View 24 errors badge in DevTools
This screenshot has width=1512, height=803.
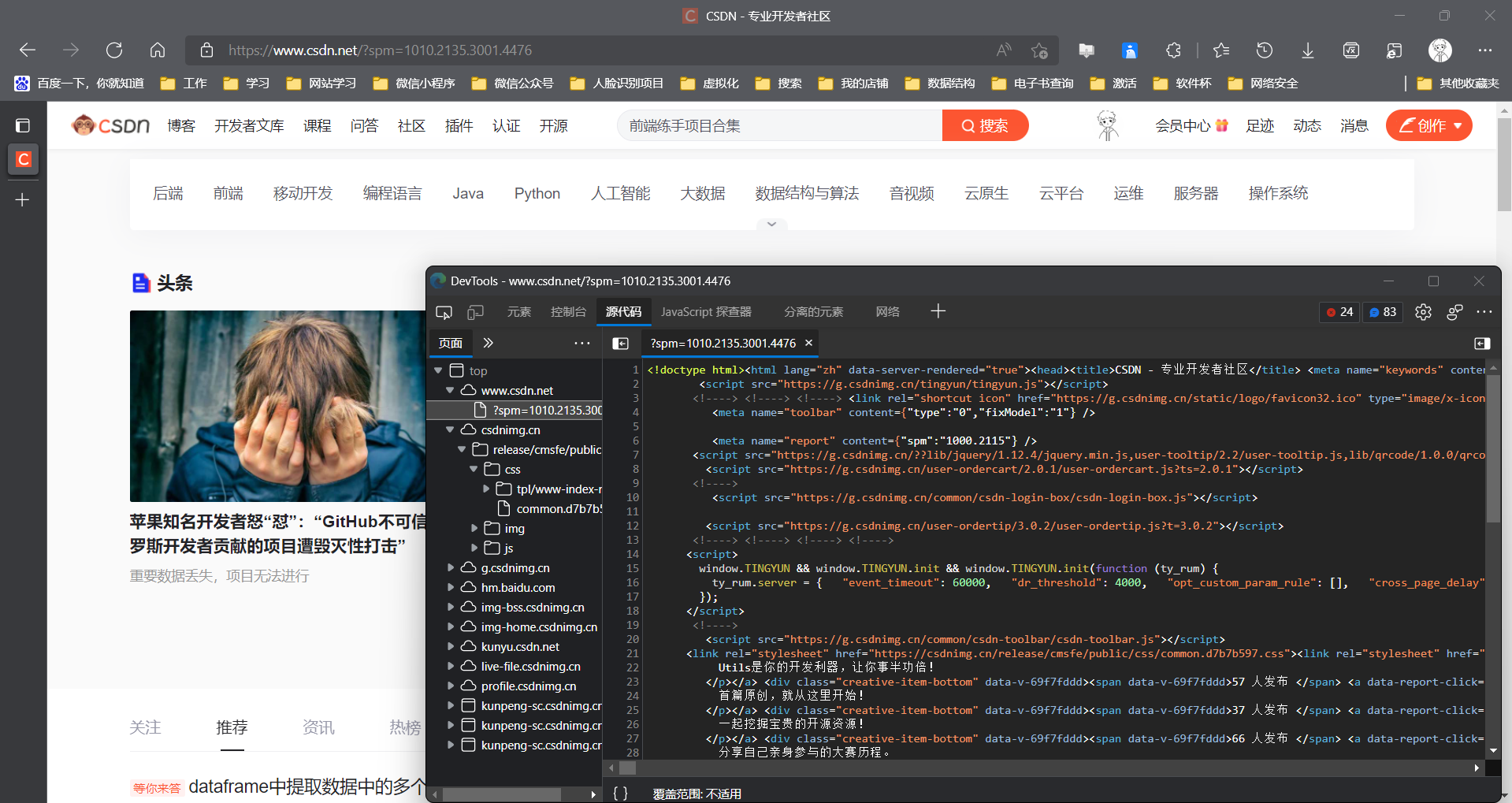[x=1339, y=312]
